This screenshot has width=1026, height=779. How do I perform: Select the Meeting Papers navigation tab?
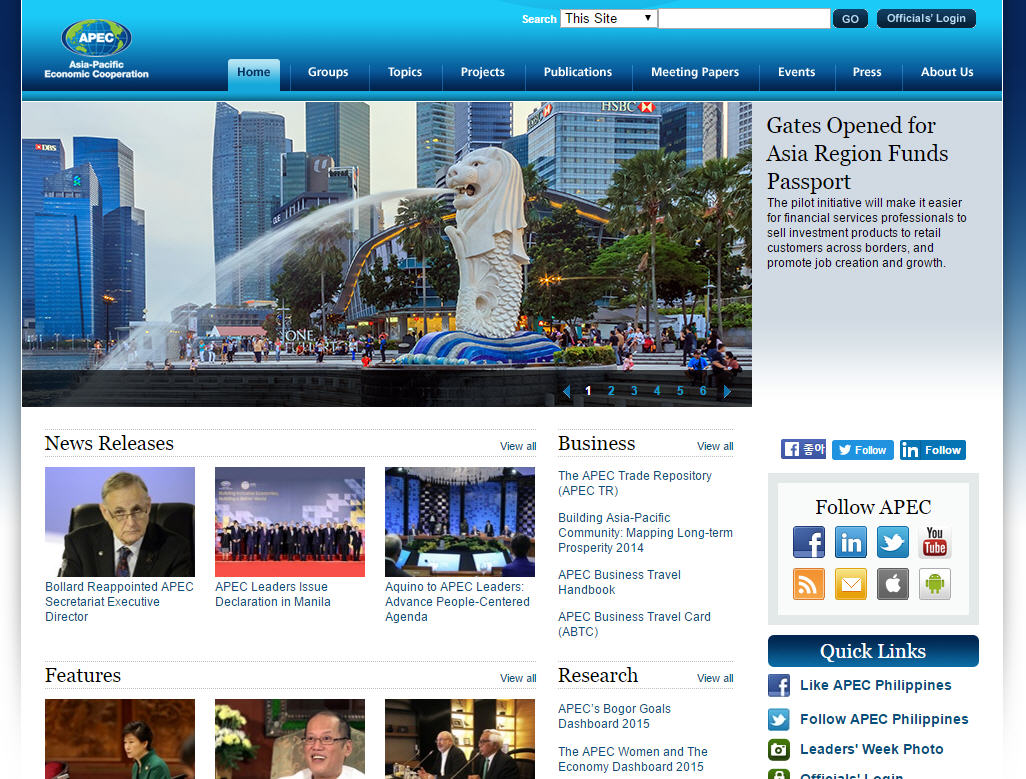point(695,72)
